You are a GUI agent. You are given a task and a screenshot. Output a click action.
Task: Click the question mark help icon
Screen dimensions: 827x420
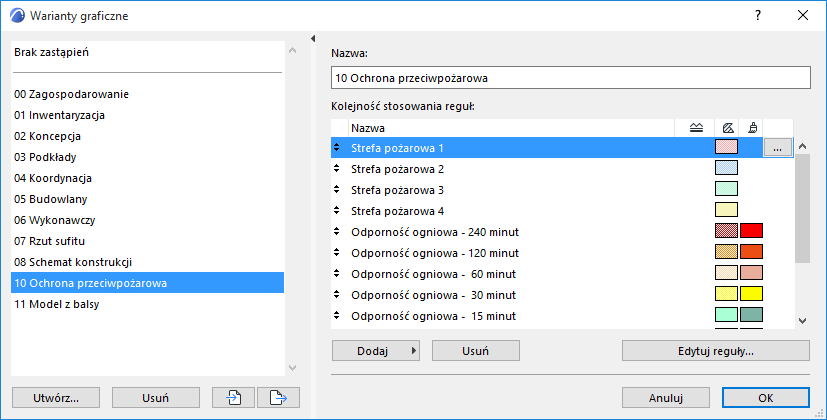point(758,15)
